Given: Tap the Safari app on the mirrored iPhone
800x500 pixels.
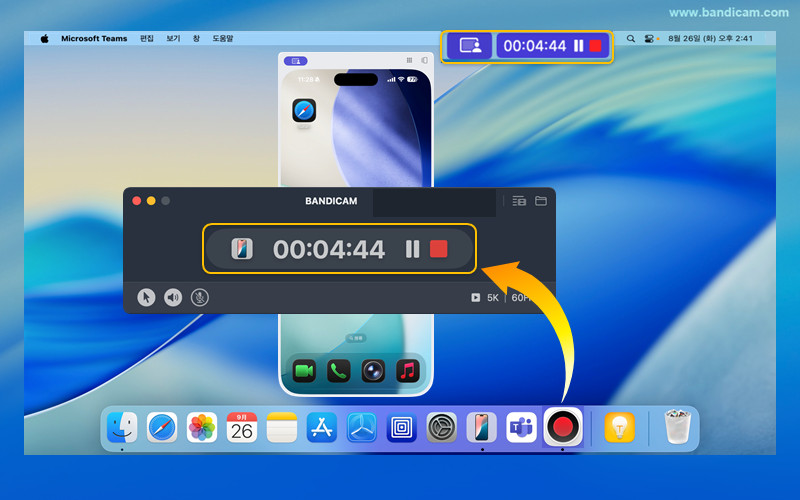Looking at the screenshot, I should 304,111.
